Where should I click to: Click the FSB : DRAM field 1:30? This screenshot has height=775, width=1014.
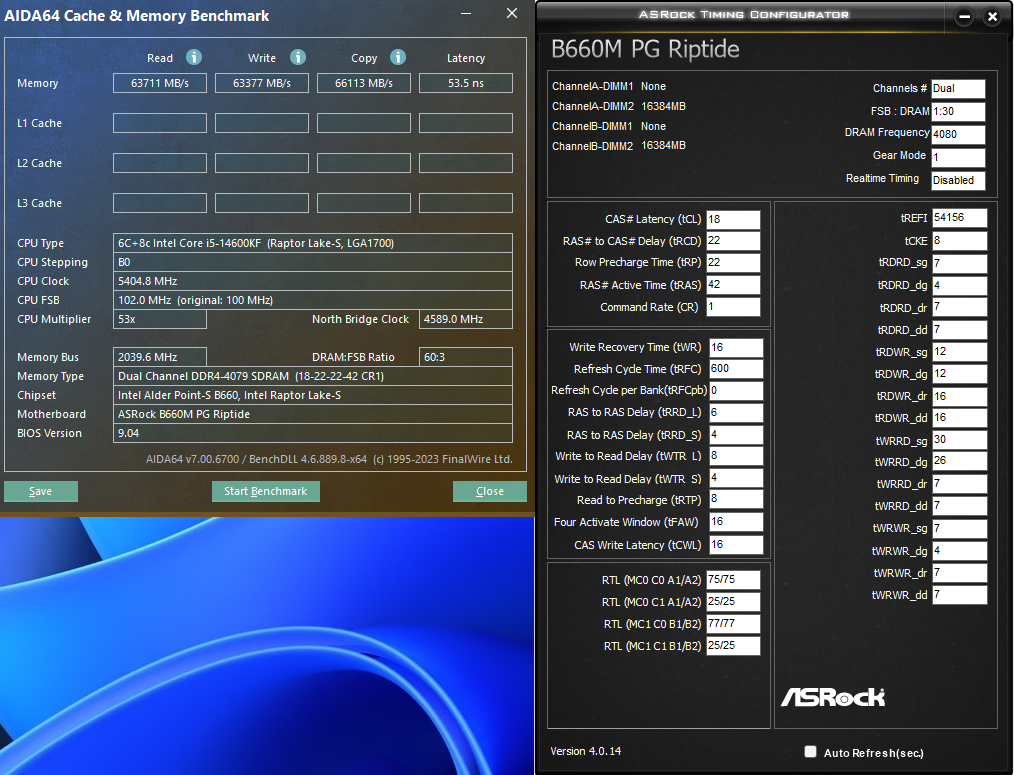(x=958, y=111)
